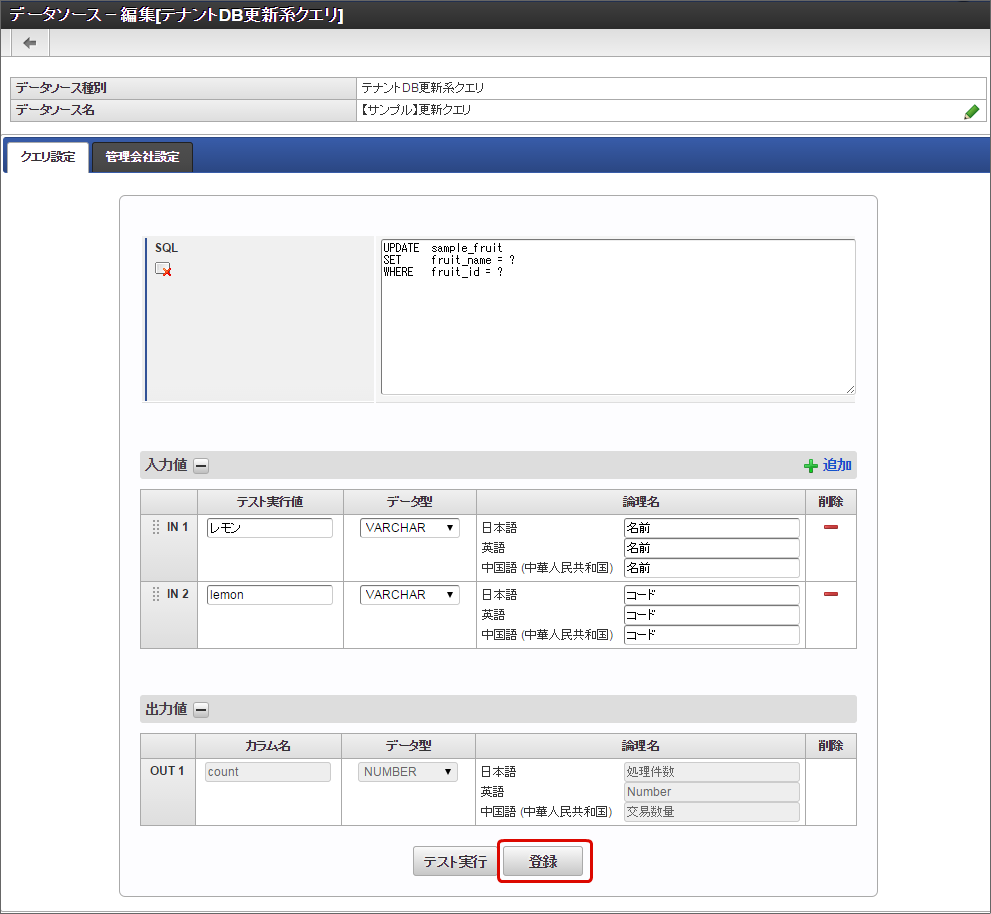
Task: Collapse the 入力値 section
Action: pyautogui.click(x=201, y=466)
